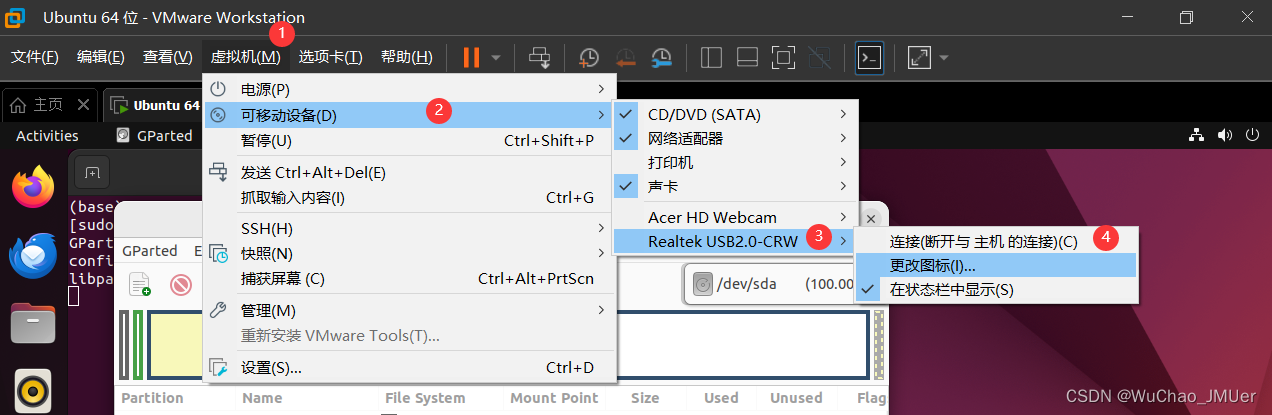Choose 更改图标(I)... option
This screenshot has width=1272, height=415.
pos(996,265)
